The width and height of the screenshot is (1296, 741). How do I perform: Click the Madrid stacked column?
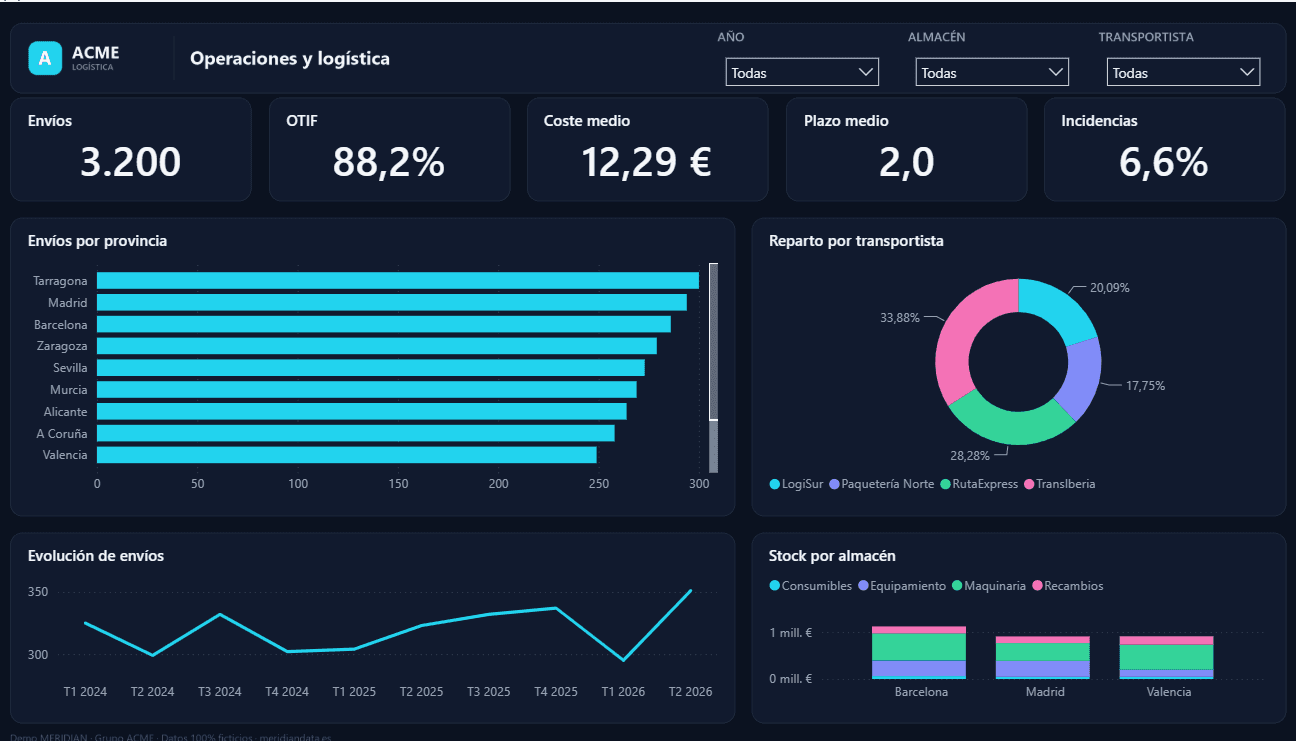(1042, 658)
